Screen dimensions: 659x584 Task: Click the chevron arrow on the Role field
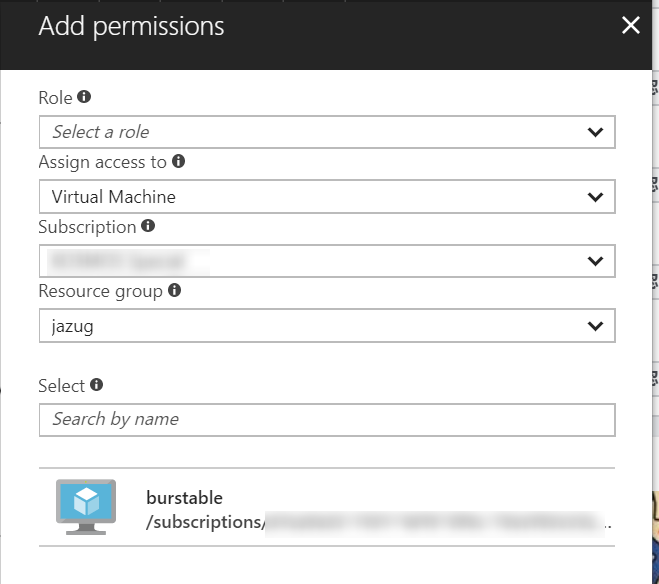(x=596, y=132)
